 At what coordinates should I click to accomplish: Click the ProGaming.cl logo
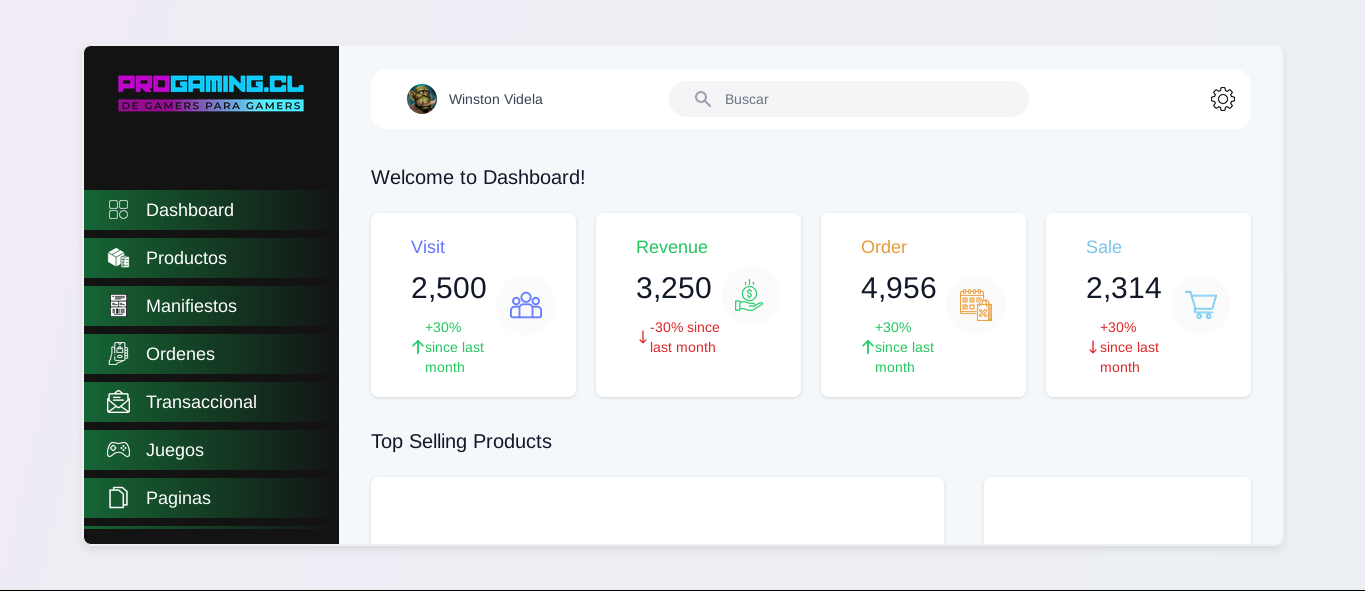click(211, 93)
